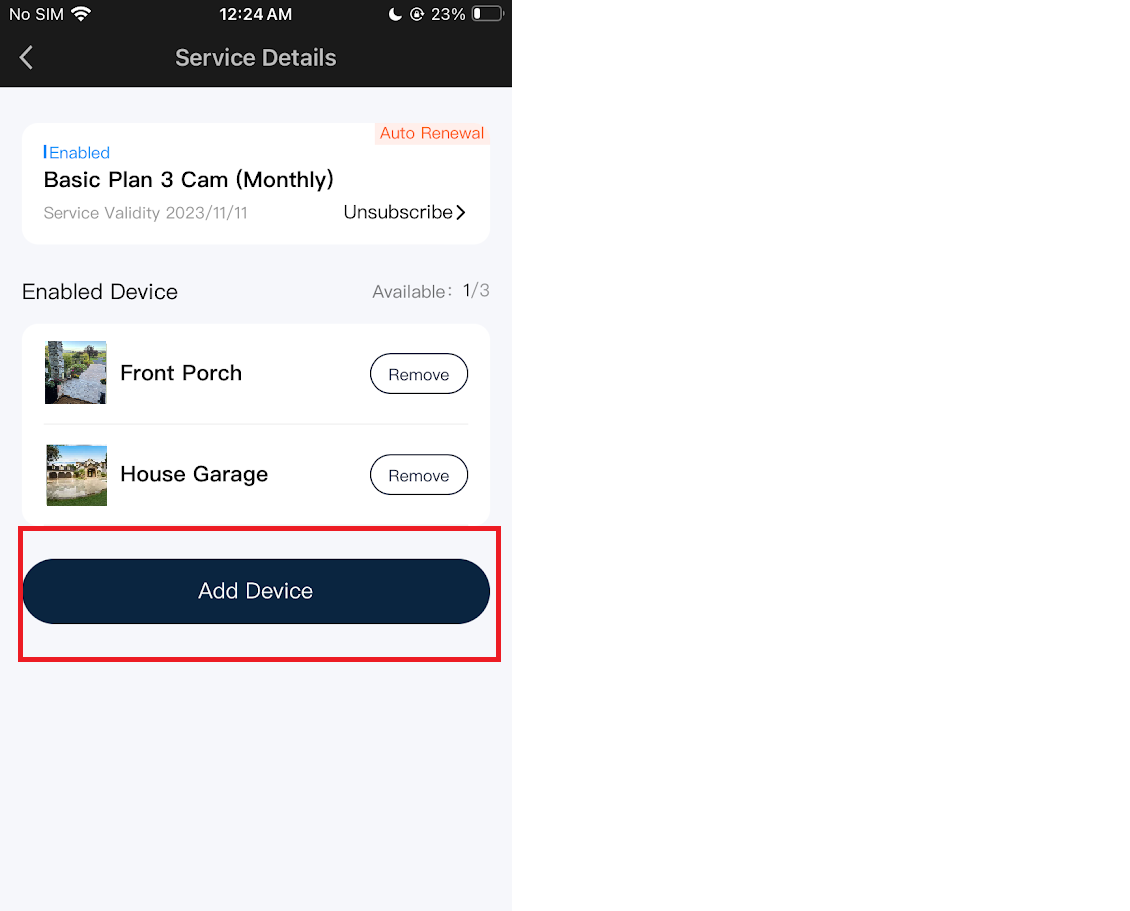Tap the Available 1/3 counter
Image resolution: width=1130 pixels, height=911 pixels.
coord(431,291)
